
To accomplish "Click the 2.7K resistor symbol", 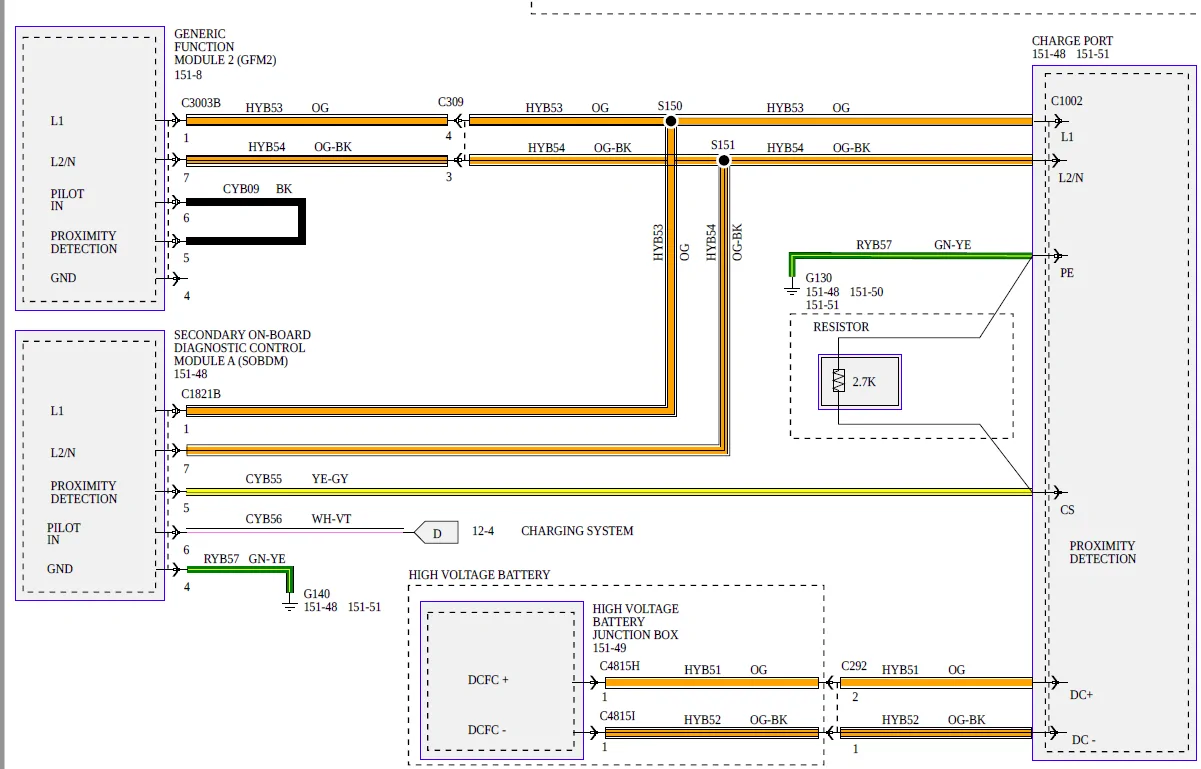I will click(x=839, y=381).
